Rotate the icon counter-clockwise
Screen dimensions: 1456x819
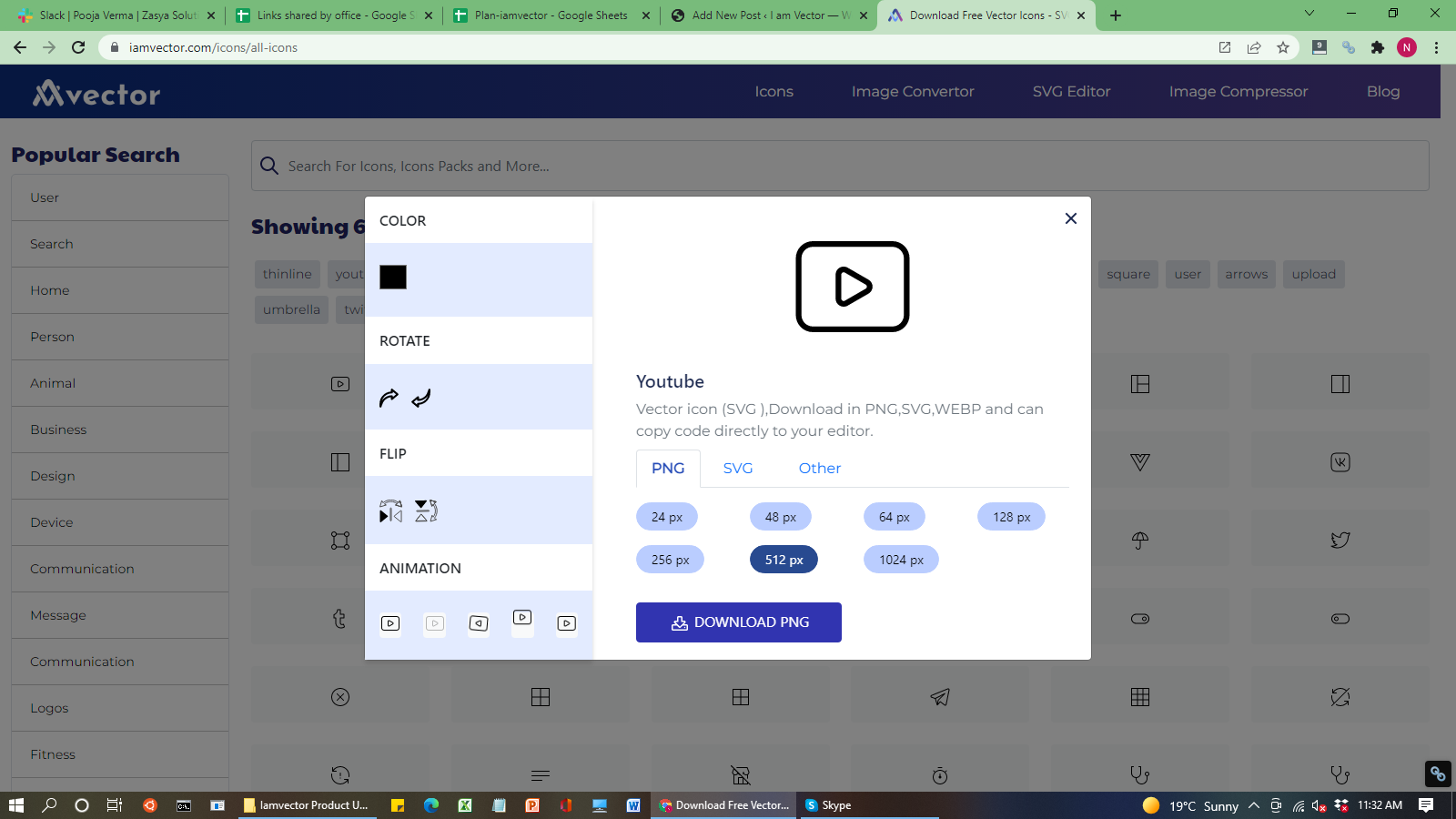coord(420,398)
